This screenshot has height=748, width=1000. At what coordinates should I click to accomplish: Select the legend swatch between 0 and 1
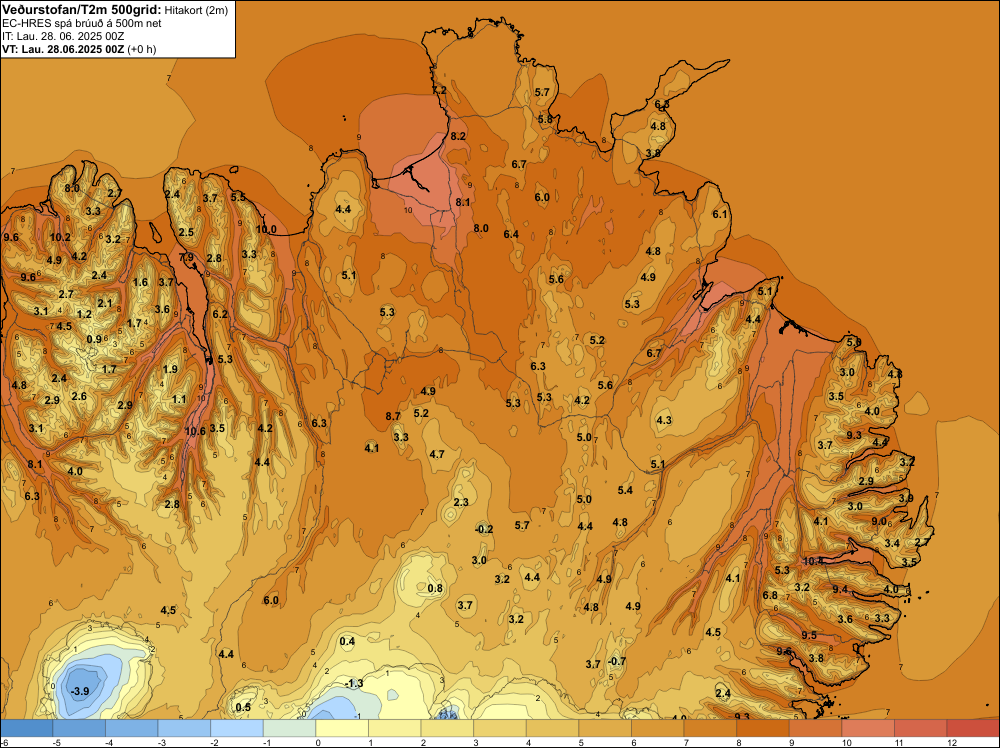[x=342, y=728]
